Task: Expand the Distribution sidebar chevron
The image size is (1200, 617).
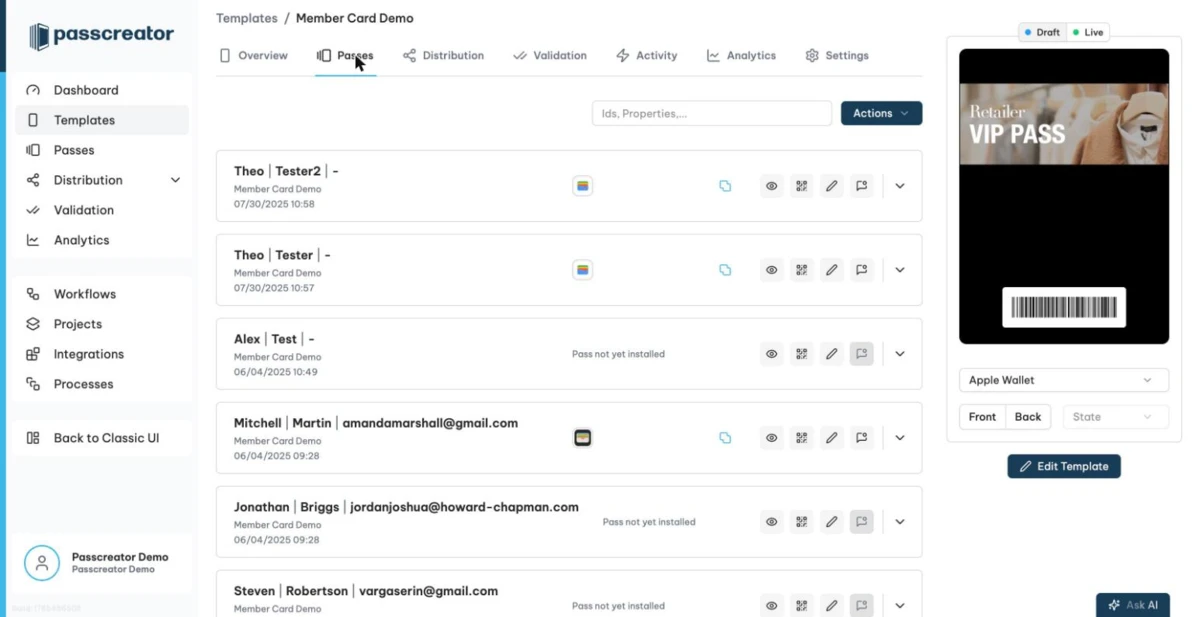Action: pos(176,180)
